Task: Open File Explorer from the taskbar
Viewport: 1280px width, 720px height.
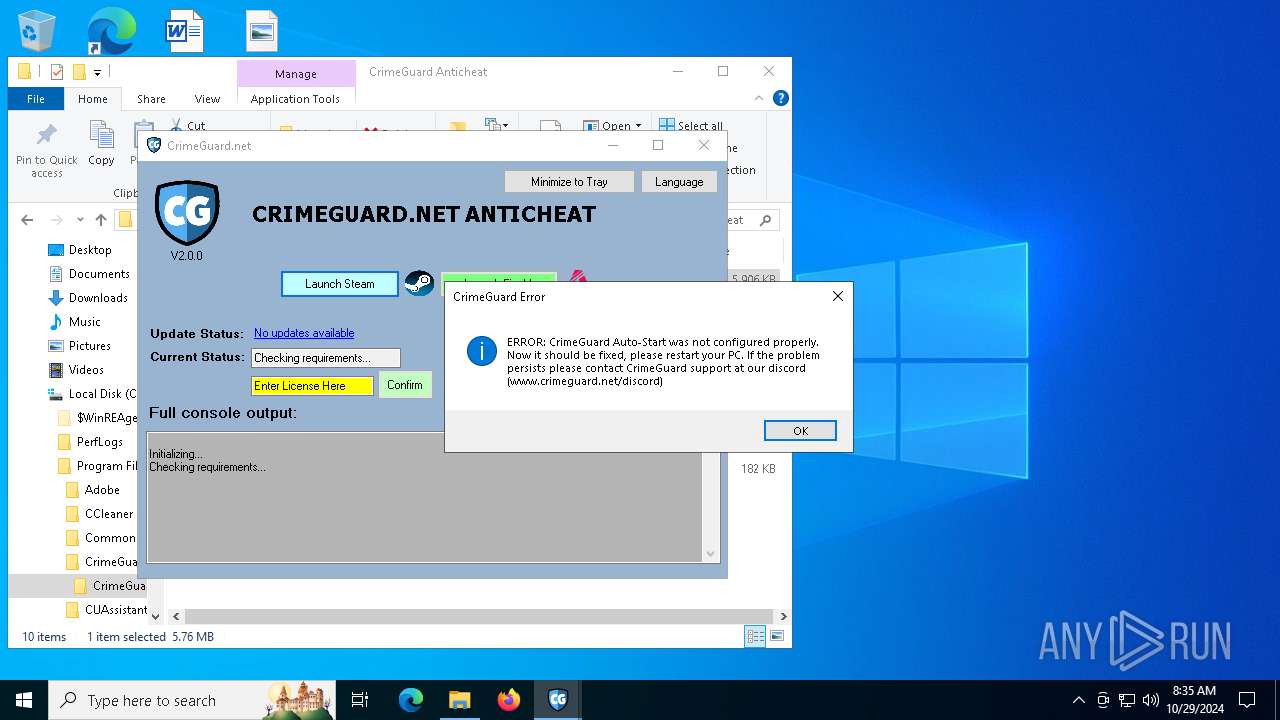Action: click(460, 700)
